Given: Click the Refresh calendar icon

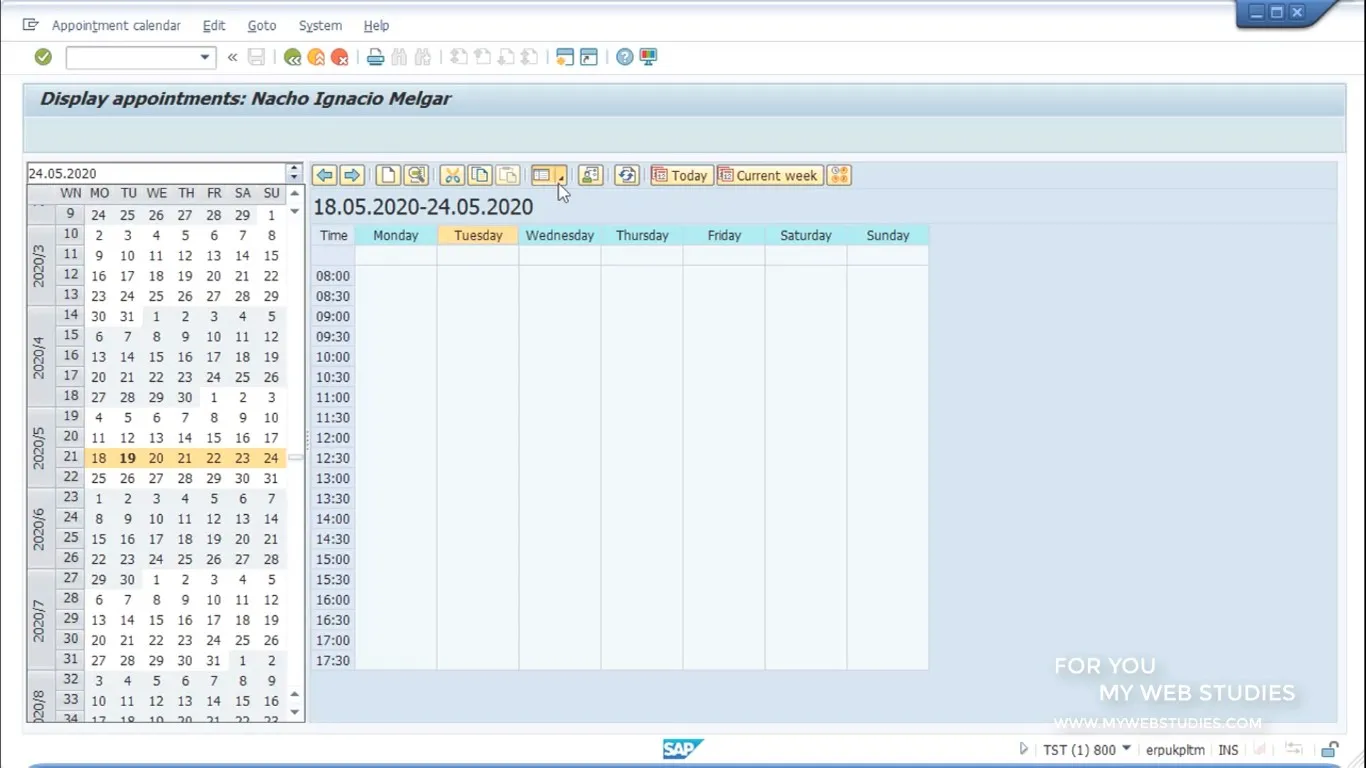Looking at the screenshot, I should pyautogui.click(x=627, y=175).
